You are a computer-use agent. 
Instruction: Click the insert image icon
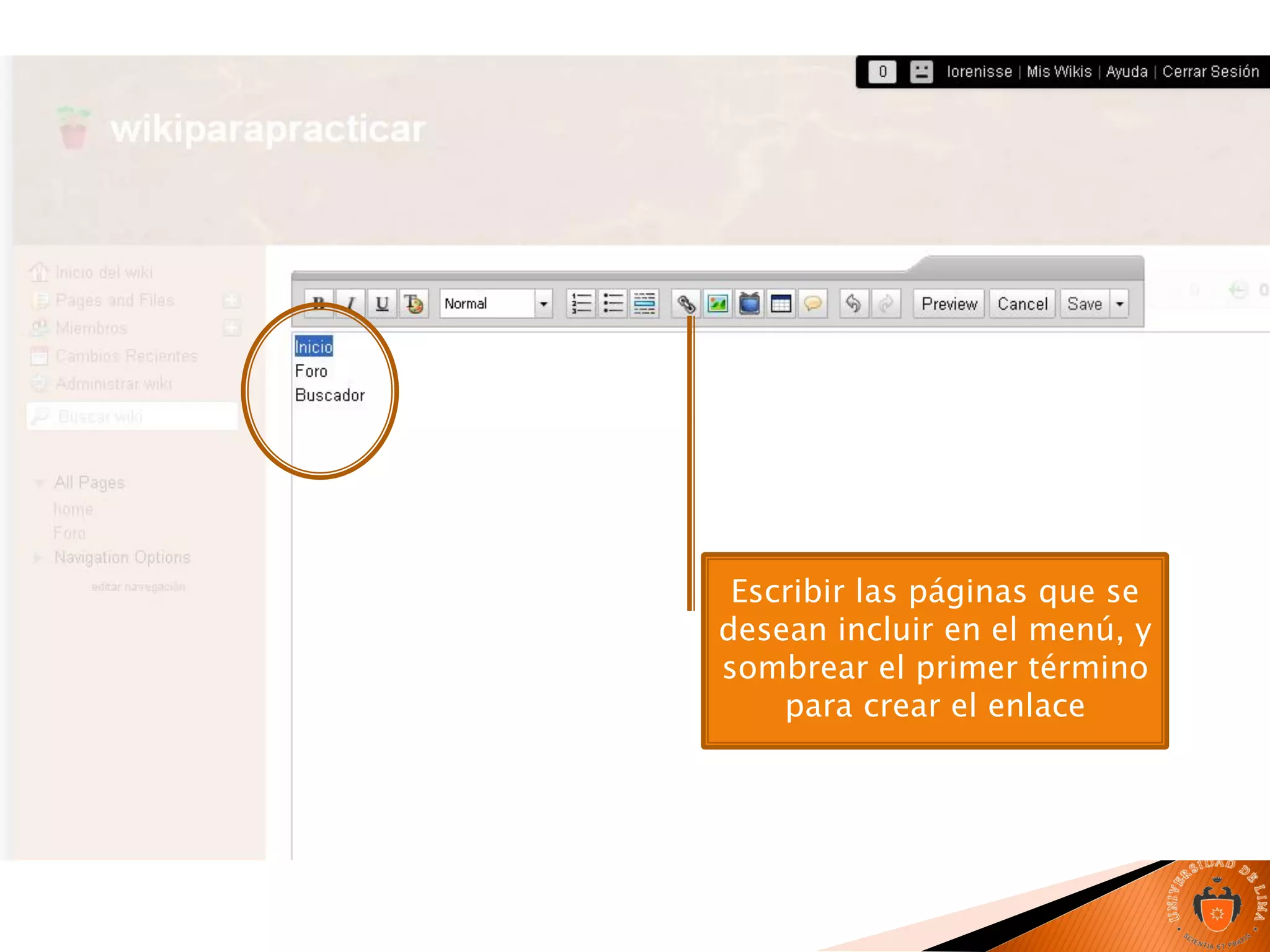717,304
